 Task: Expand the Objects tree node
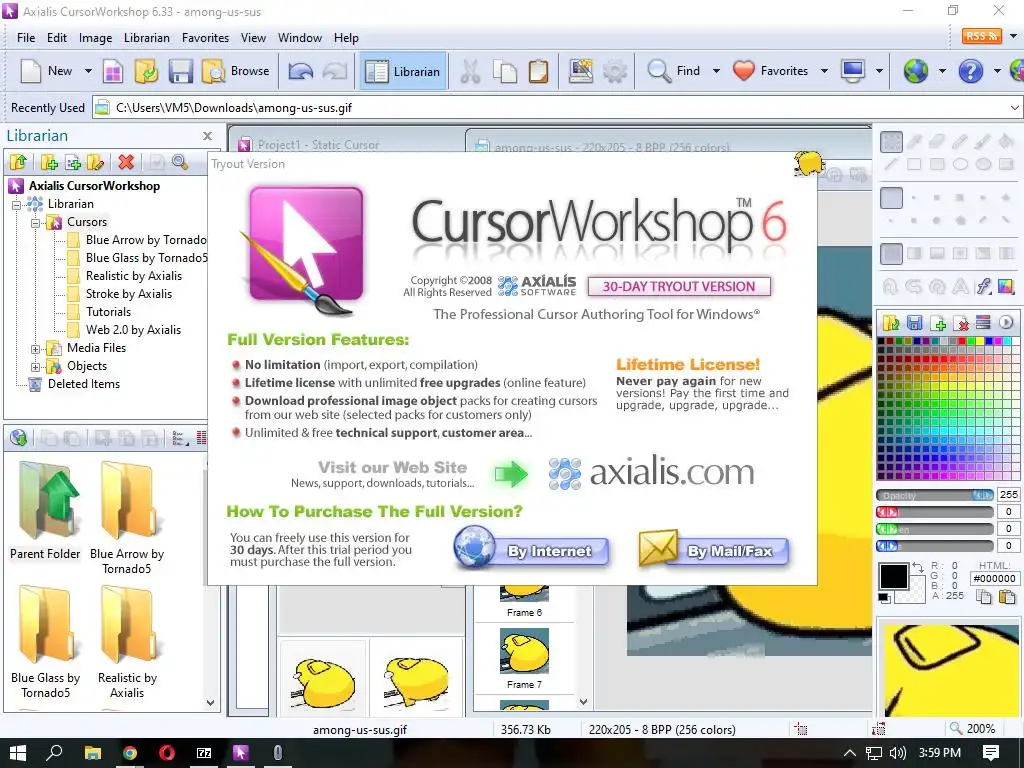(x=36, y=366)
